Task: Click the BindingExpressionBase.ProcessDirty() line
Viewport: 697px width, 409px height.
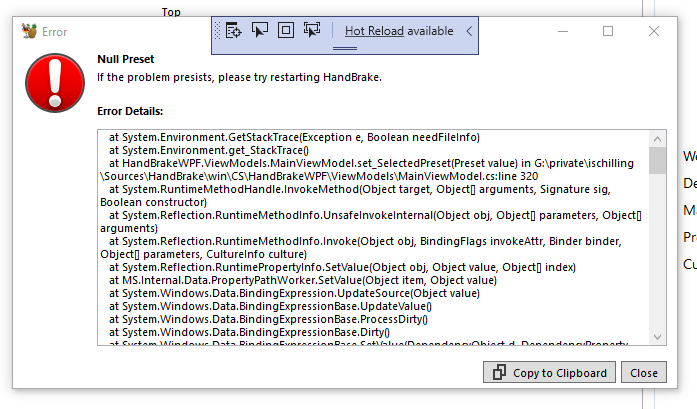Action: [x=268, y=319]
